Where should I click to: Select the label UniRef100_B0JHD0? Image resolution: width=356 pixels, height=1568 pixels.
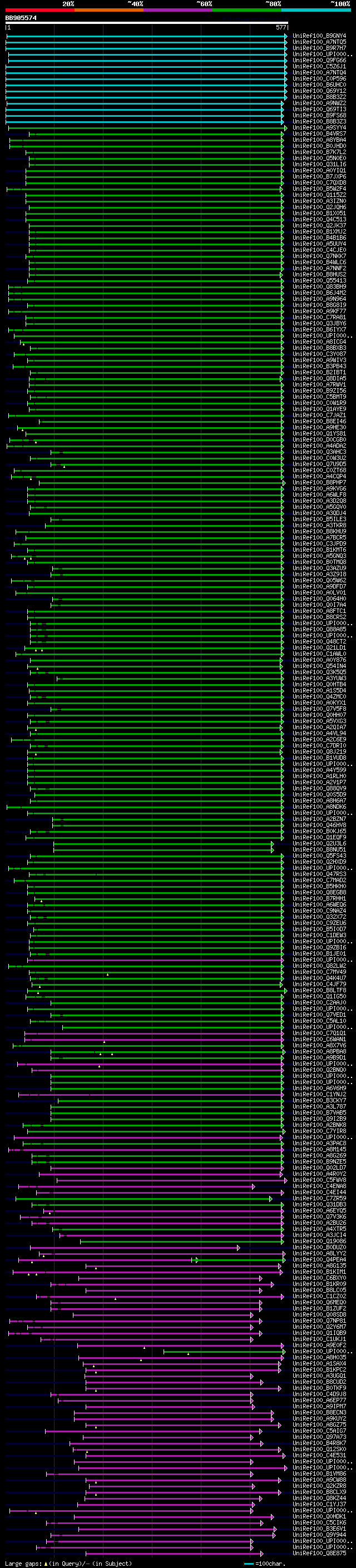(x=319, y=146)
